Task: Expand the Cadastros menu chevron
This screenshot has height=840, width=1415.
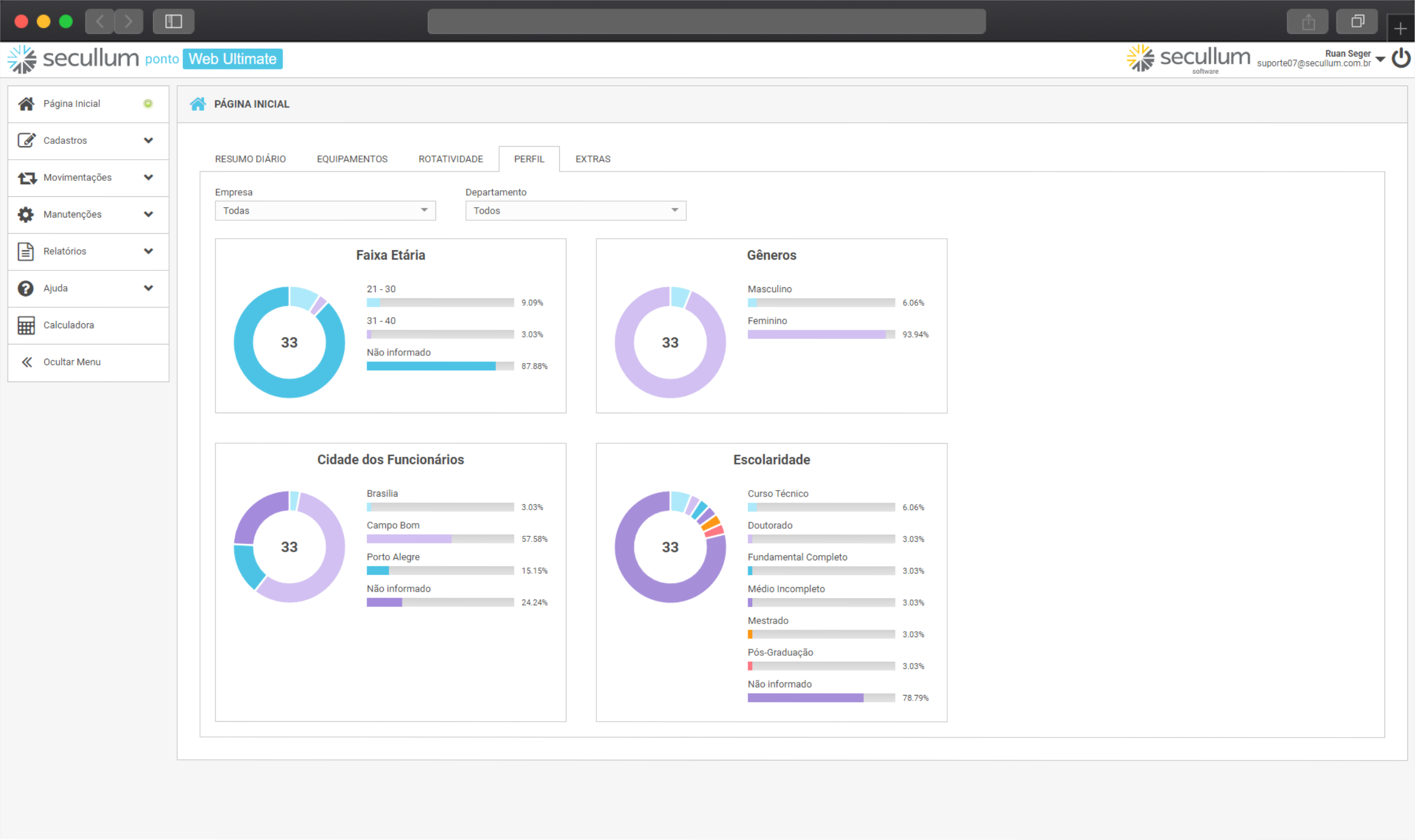Action: pyautogui.click(x=148, y=141)
